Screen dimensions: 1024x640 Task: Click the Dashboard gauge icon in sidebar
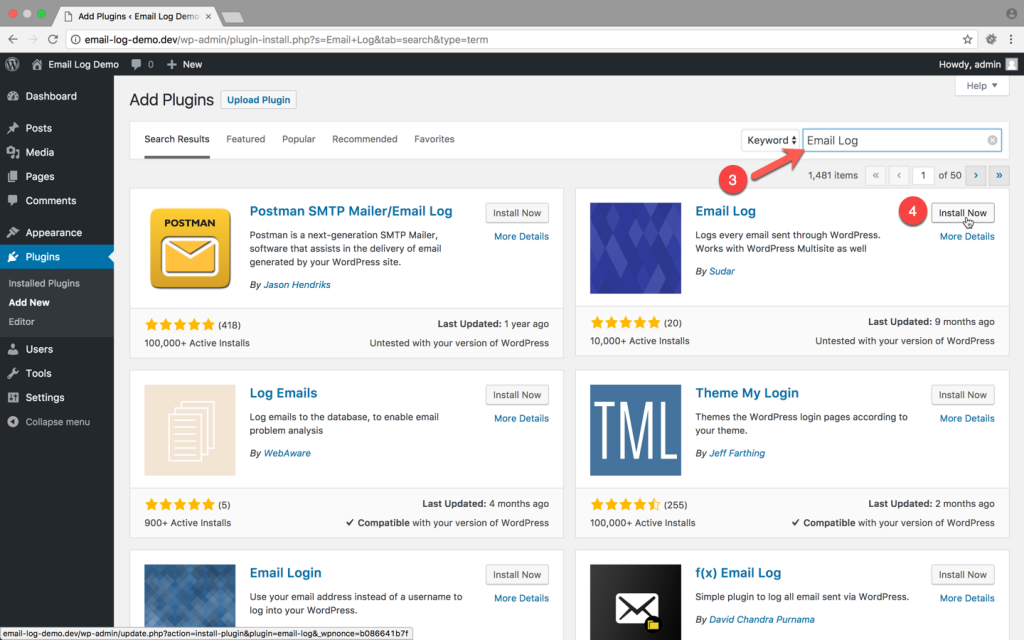[13, 96]
